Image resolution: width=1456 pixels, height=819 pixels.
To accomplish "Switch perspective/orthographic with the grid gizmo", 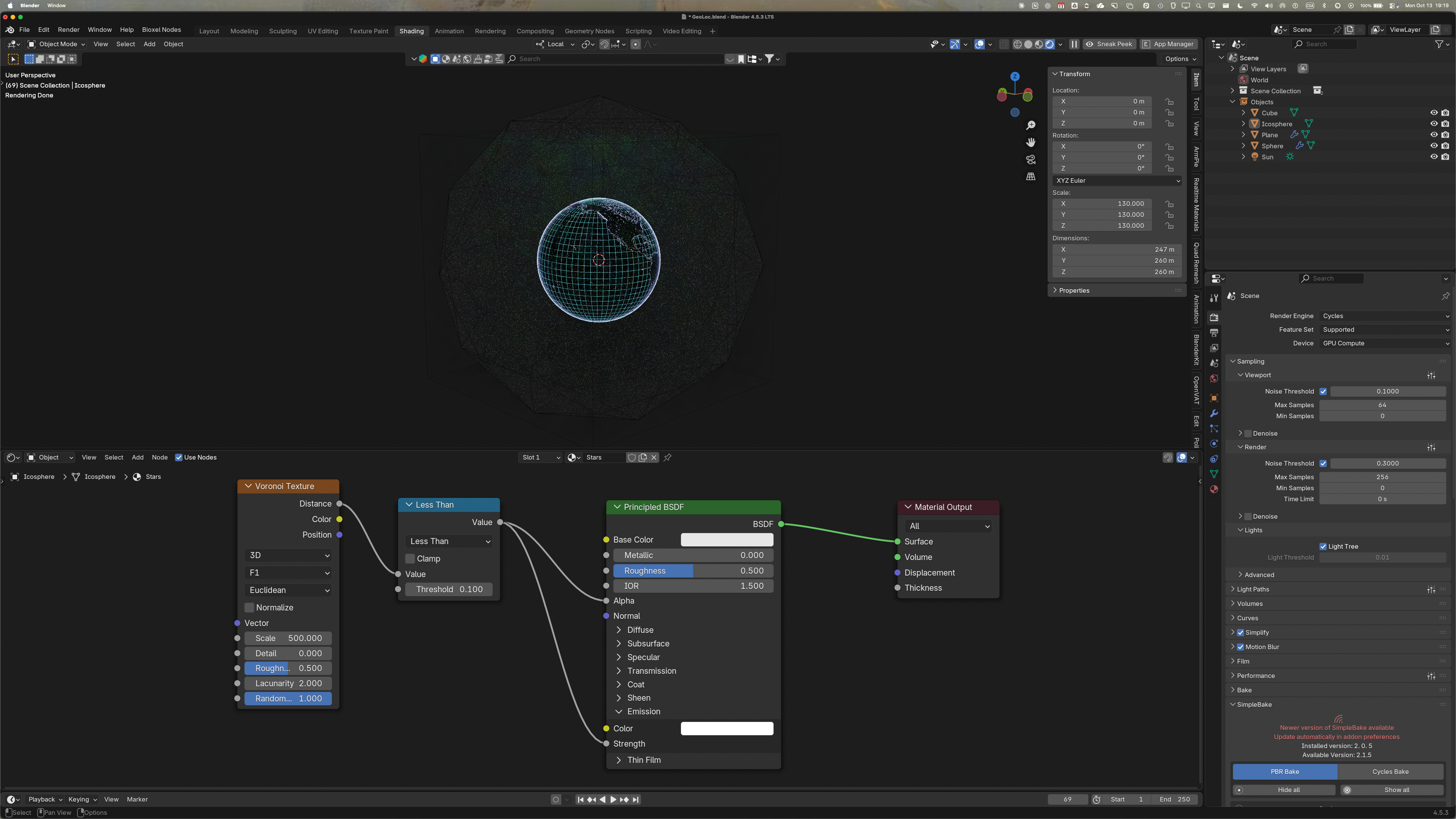I will tap(1031, 176).
